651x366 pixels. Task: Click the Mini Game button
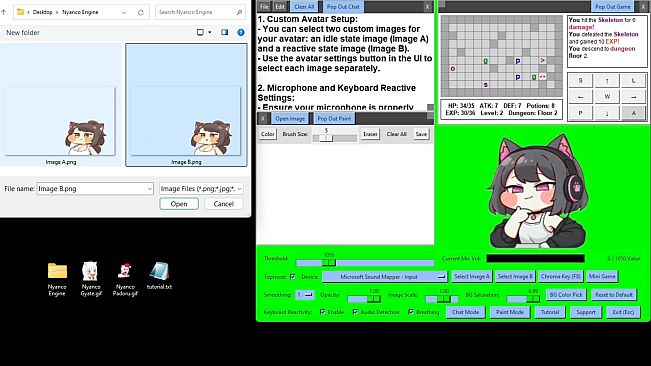coord(602,276)
